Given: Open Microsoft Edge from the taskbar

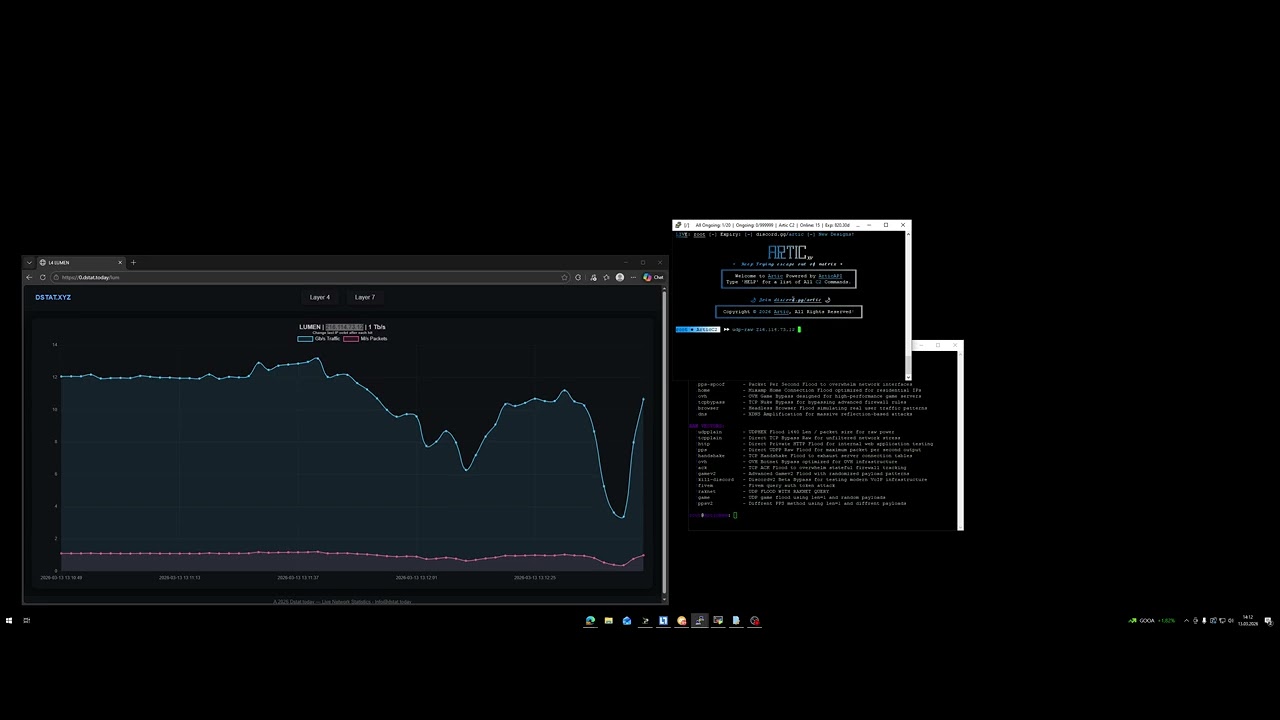Looking at the screenshot, I should tap(590, 620).
